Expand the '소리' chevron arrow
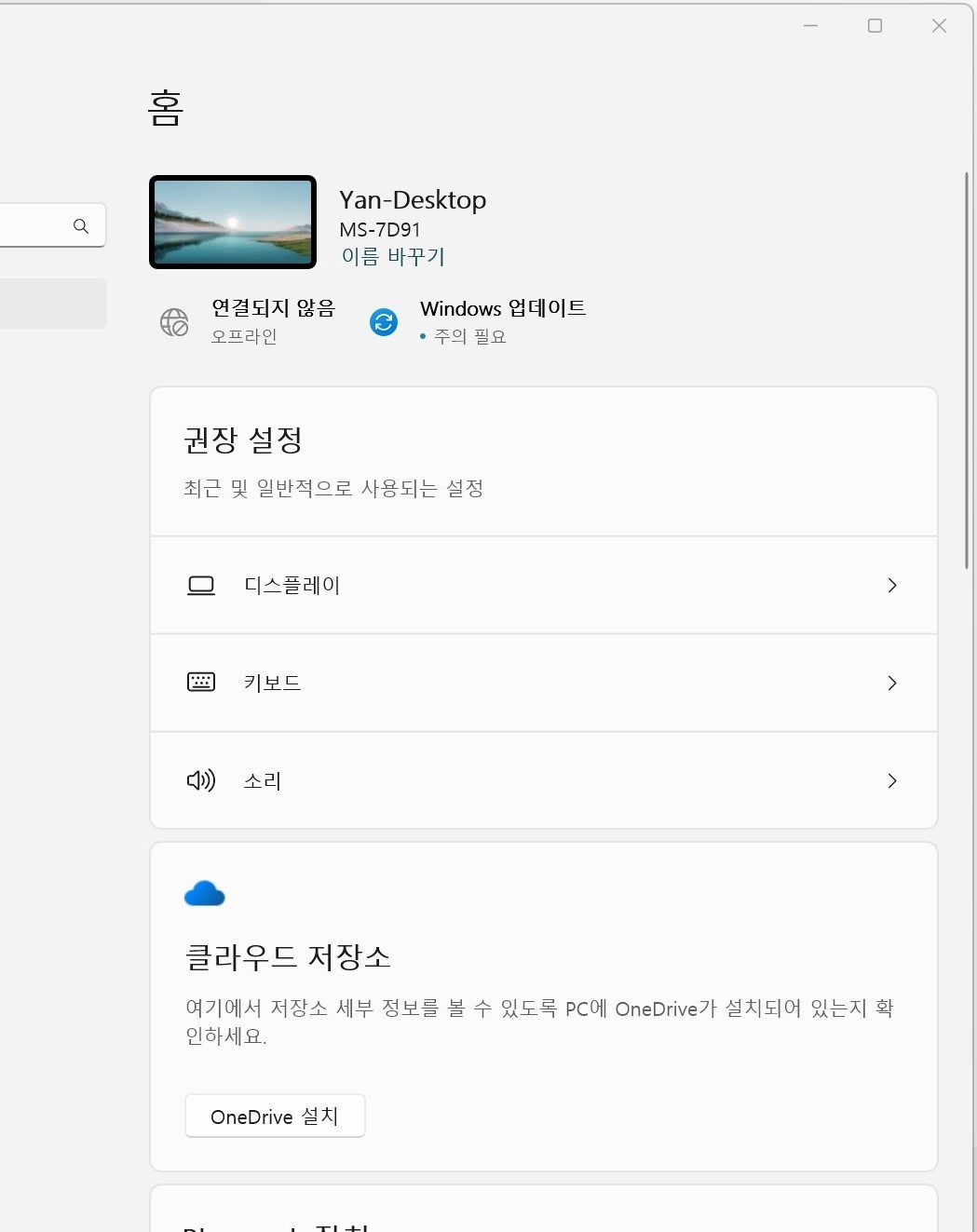The image size is (977, 1232). tap(892, 780)
